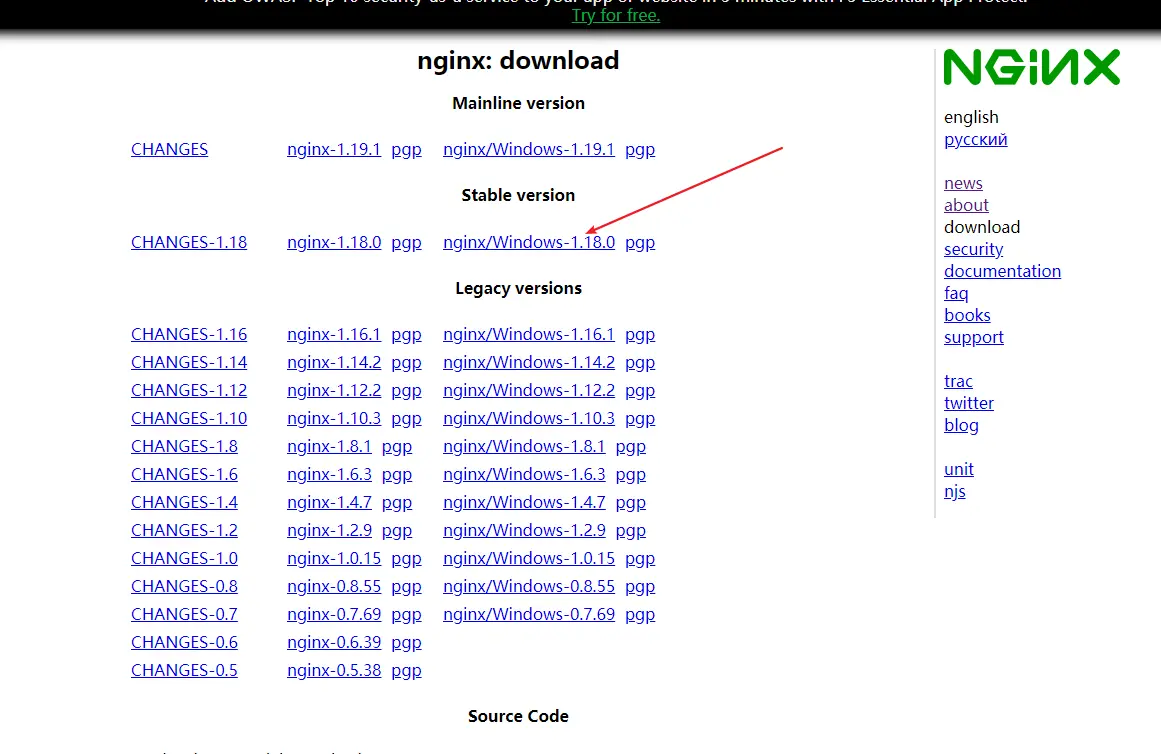Download nginx/Windows-1.0.15
The image size is (1161, 754).
click(x=529, y=558)
